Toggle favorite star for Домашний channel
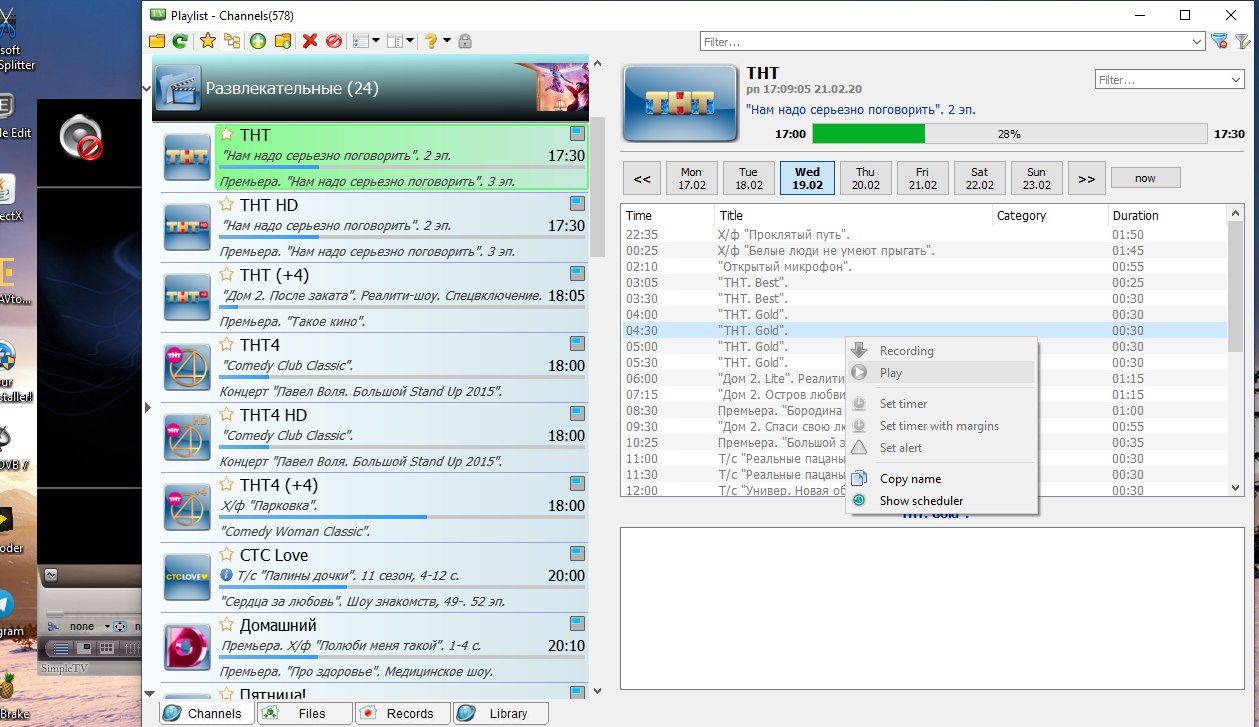This screenshot has height=727, width=1259. point(227,625)
